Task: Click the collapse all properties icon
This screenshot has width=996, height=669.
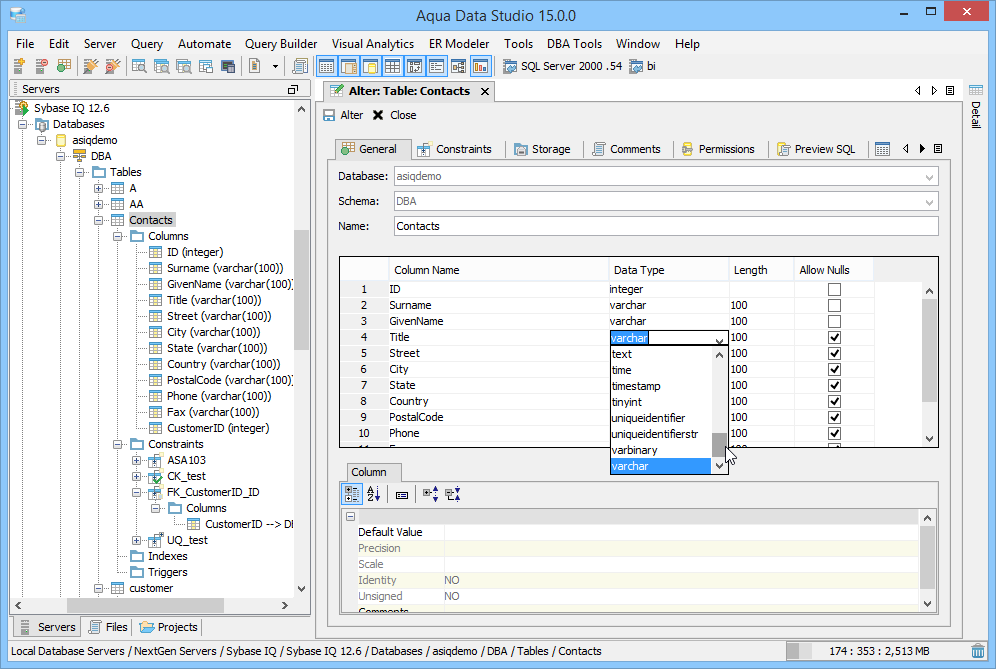Action: (453, 494)
